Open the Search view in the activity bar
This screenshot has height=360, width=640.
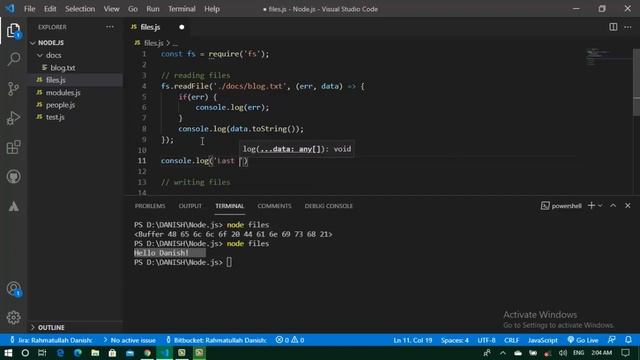point(13,59)
